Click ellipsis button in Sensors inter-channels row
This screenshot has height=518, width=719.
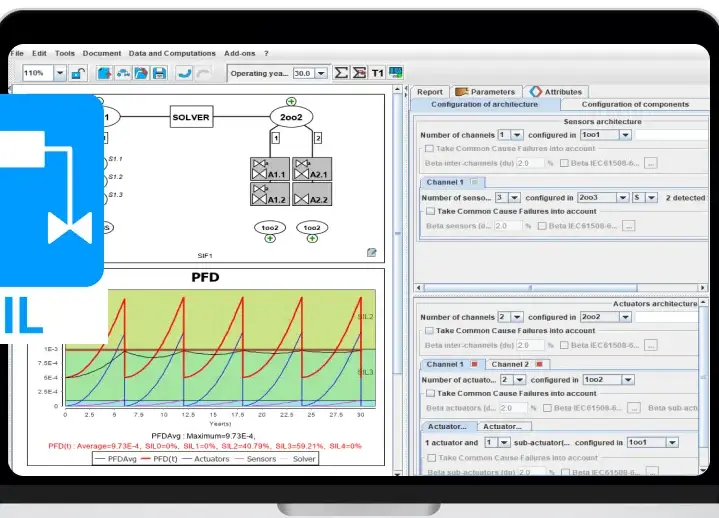651,163
